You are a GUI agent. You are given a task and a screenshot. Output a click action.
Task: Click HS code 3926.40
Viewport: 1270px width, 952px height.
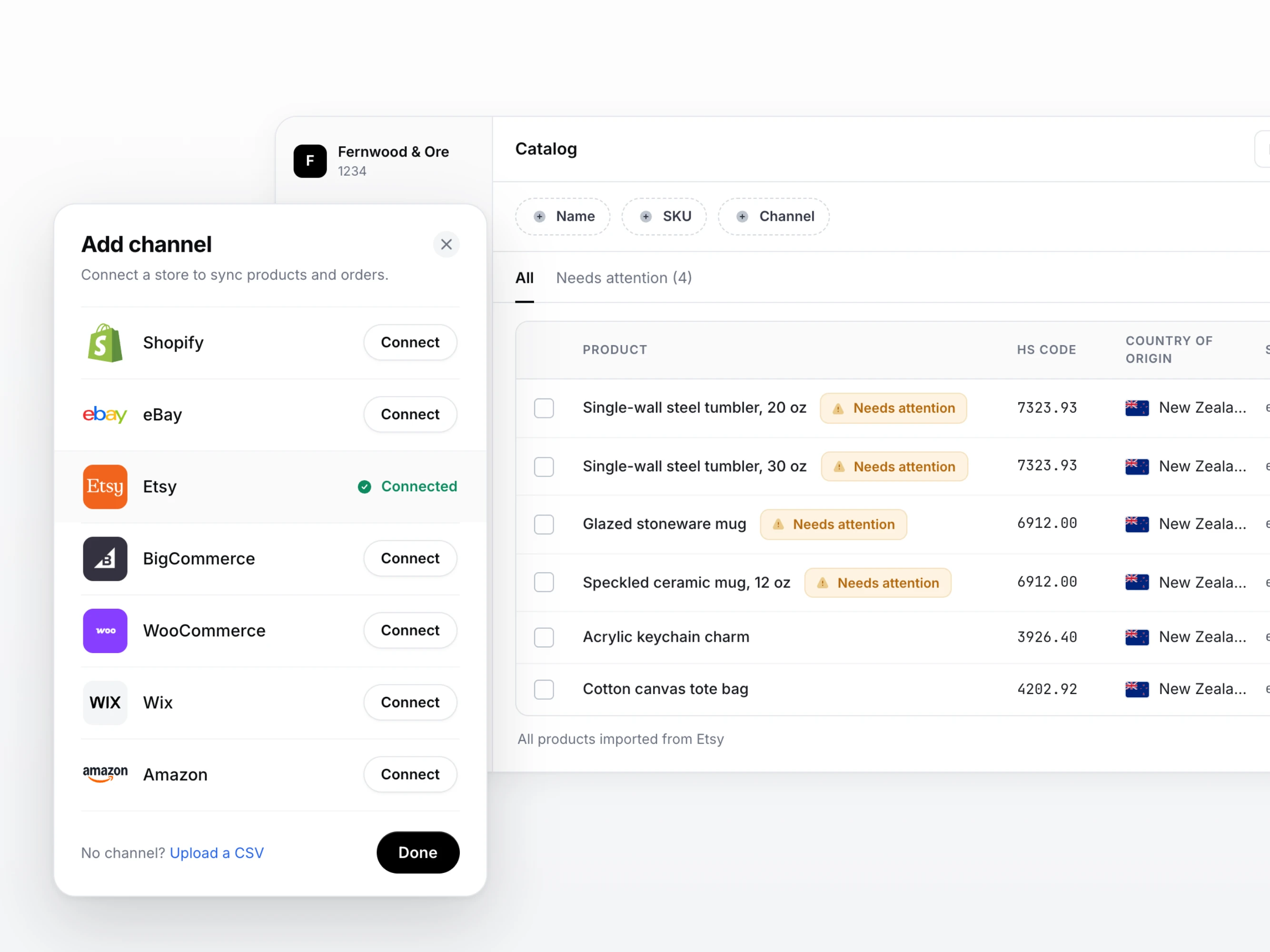(x=1047, y=637)
